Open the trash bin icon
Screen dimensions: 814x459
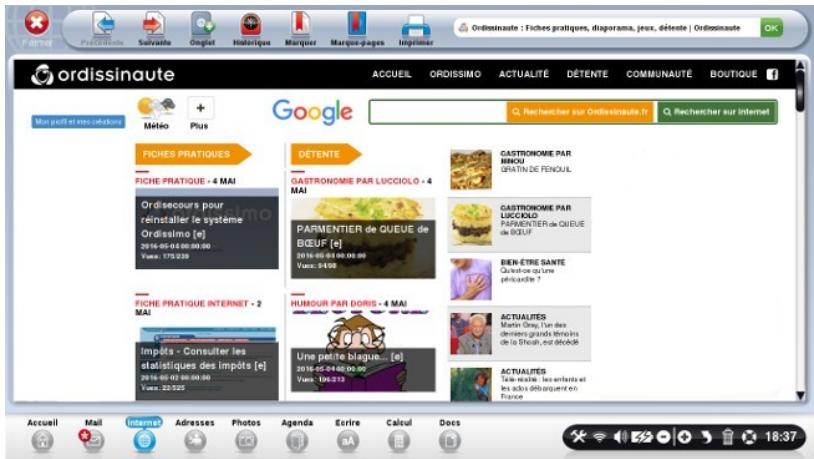point(728,437)
